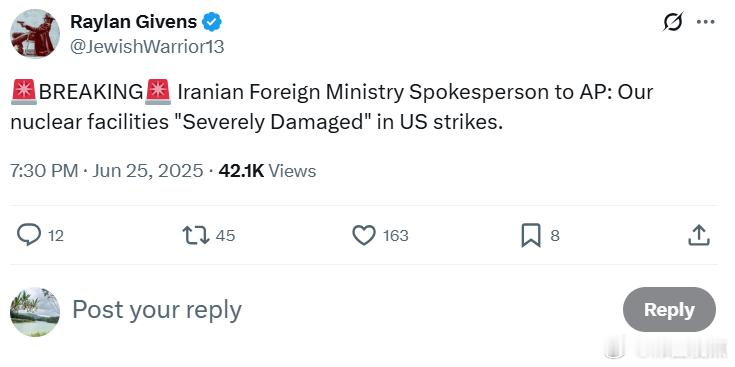This screenshot has height=367, width=735.
Task: Bookmark the post with bookmark icon
Action: (531, 235)
